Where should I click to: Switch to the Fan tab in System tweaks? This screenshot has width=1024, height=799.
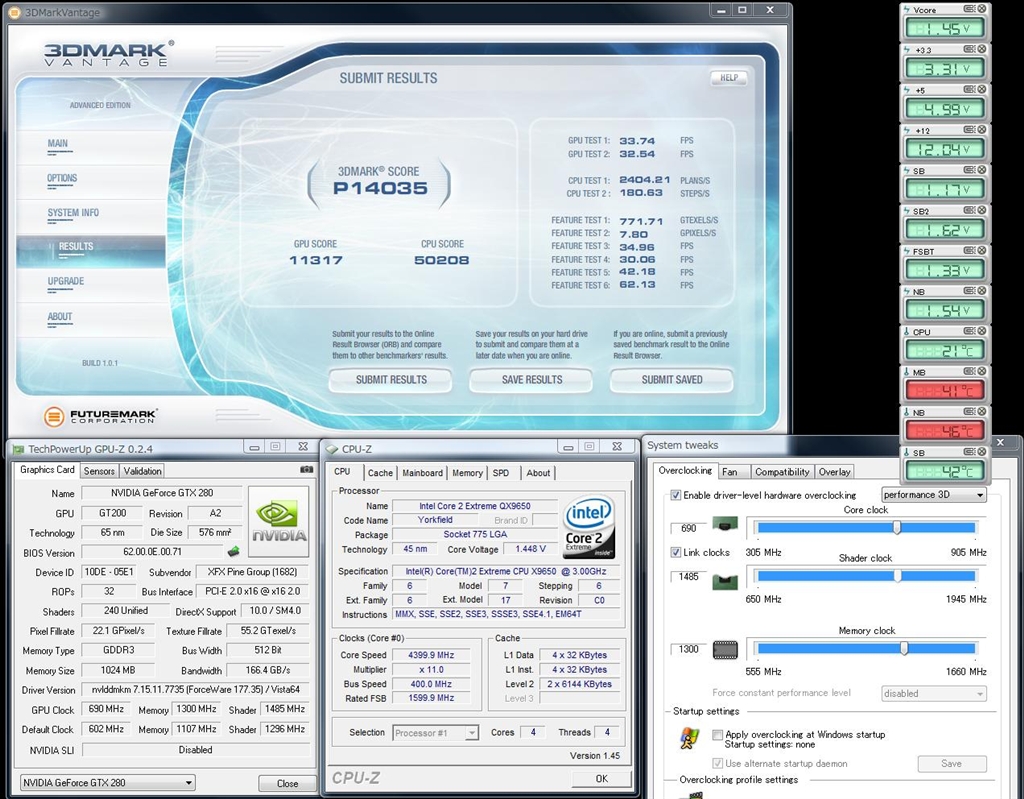(730, 472)
